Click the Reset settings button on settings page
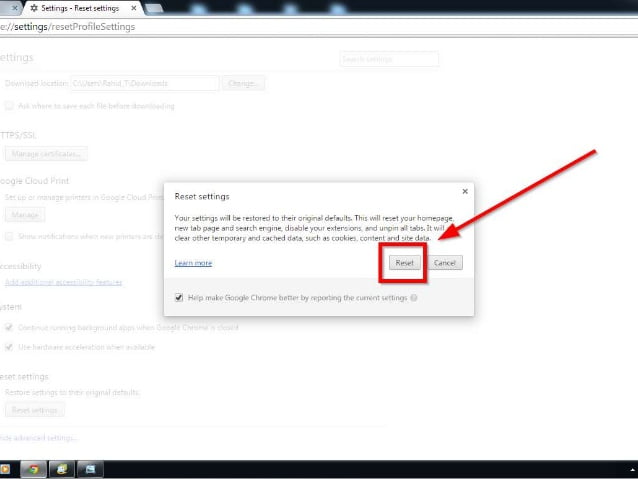 [35, 410]
